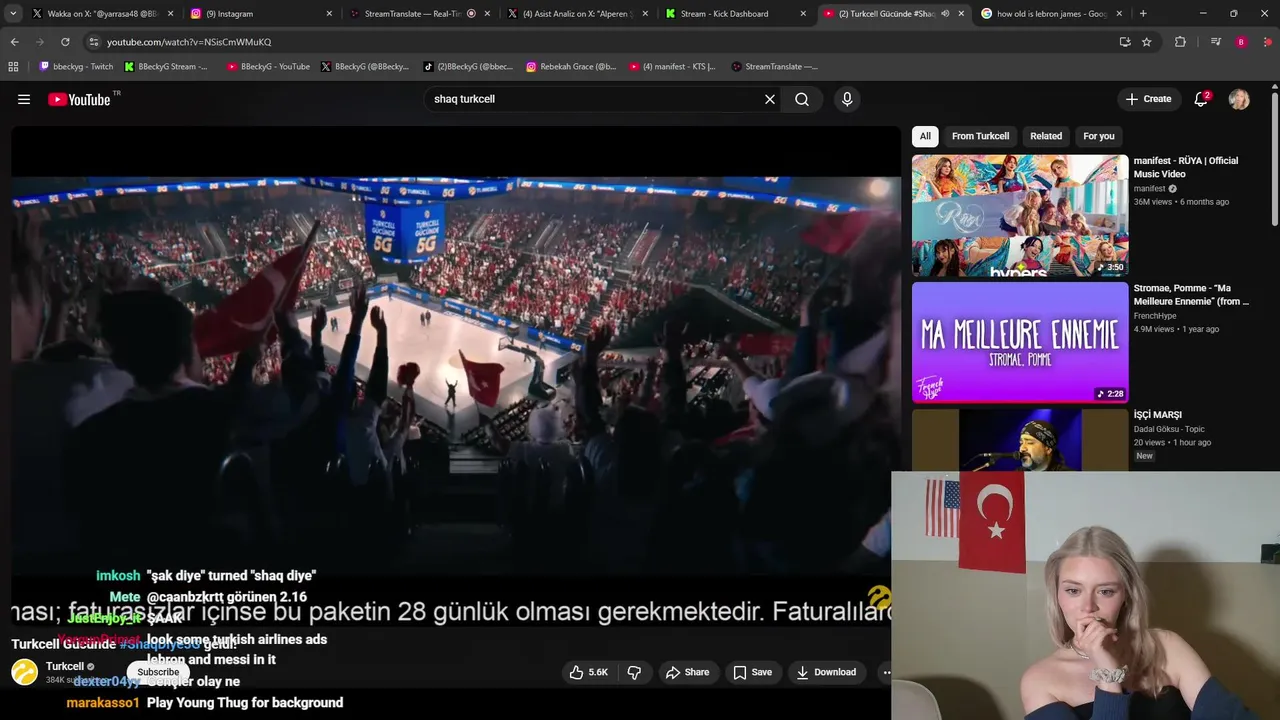1280x720 pixels.
Task: Install the app via the address bar install icon
Action: tap(1125, 42)
